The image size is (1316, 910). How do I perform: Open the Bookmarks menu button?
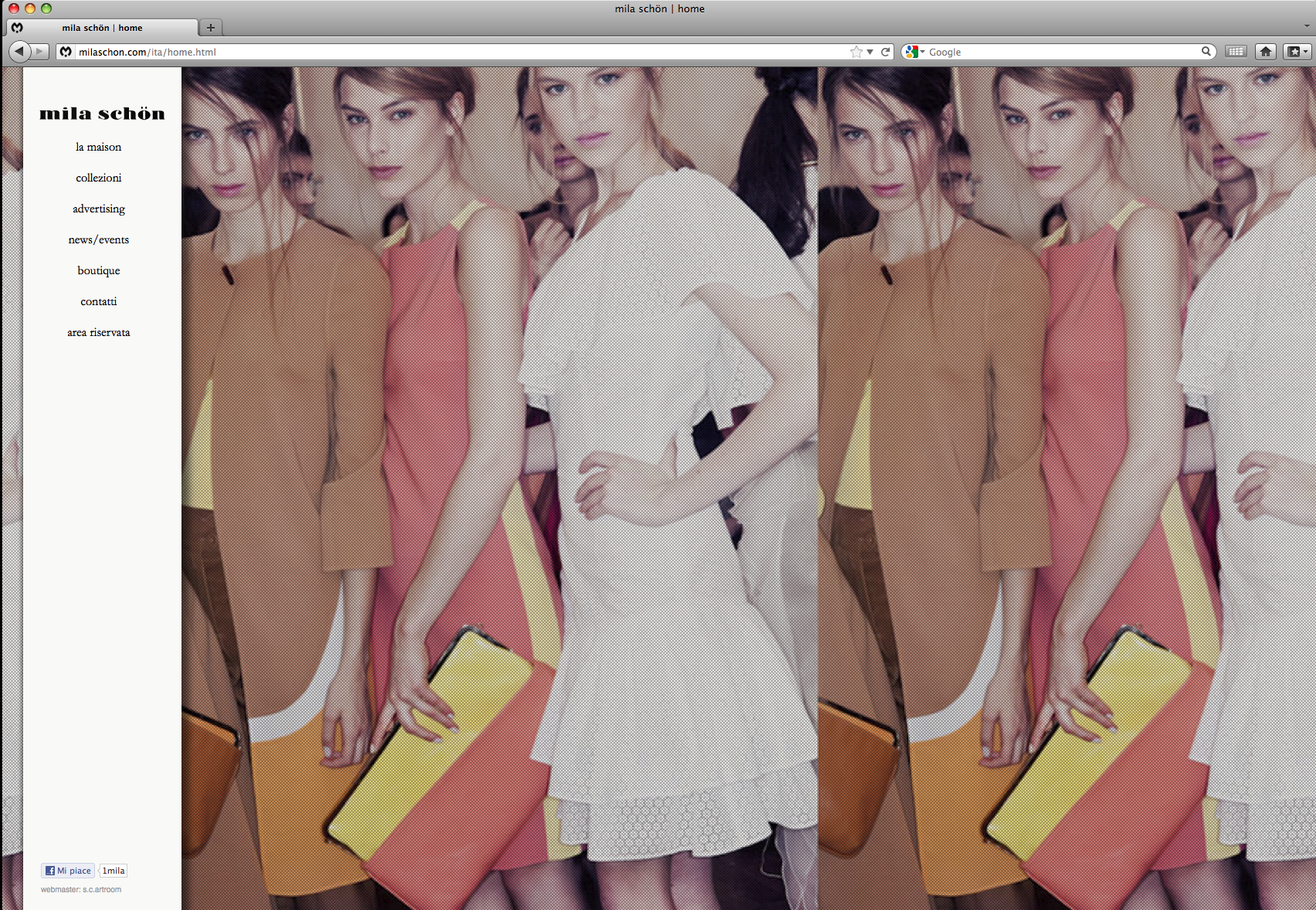[1296, 52]
